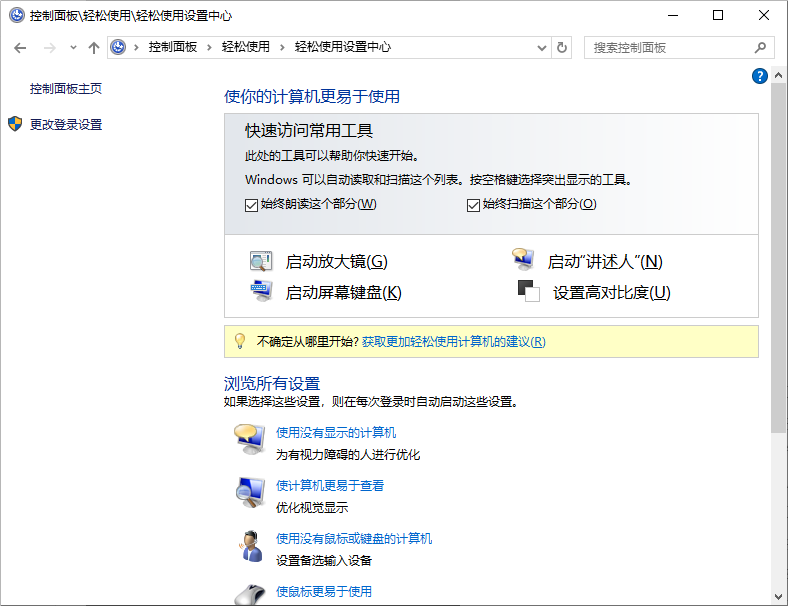This screenshot has width=788, height=606.
Task: Launch 启动放大镜(G)
Action: pos(336,262)
